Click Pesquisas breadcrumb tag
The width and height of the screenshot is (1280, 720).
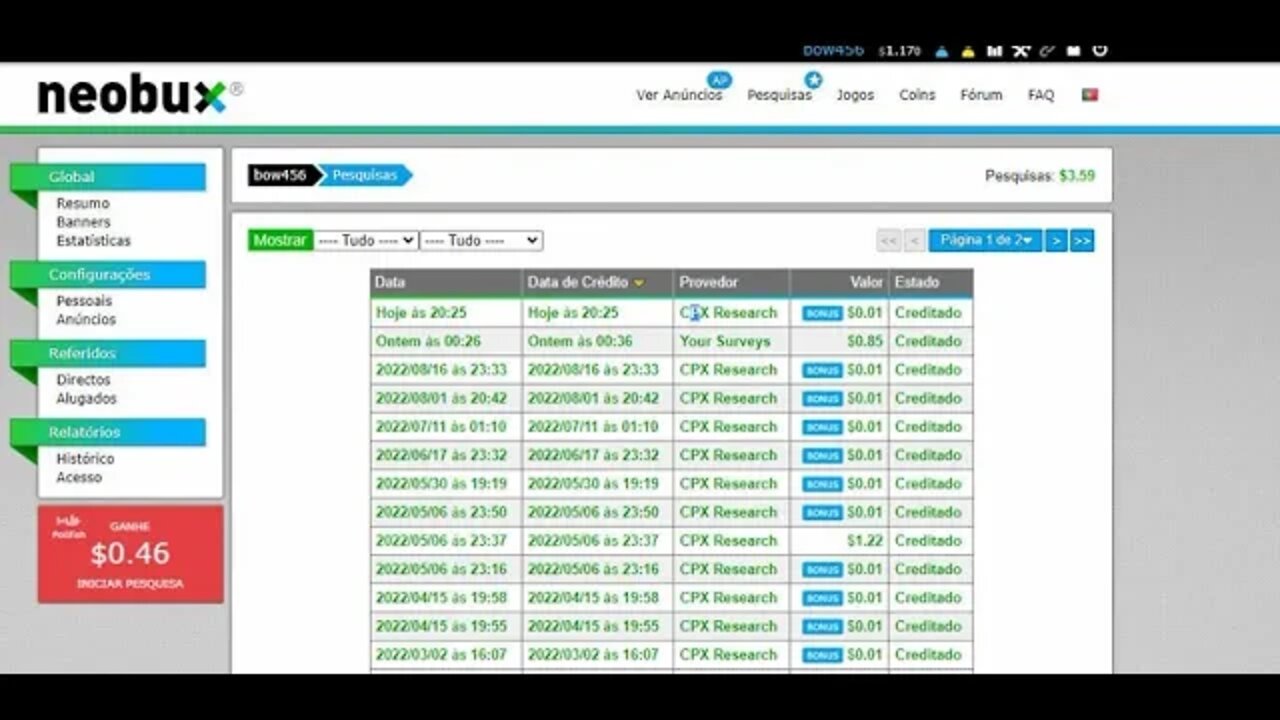pyautogui.click(x=364, y=175)
